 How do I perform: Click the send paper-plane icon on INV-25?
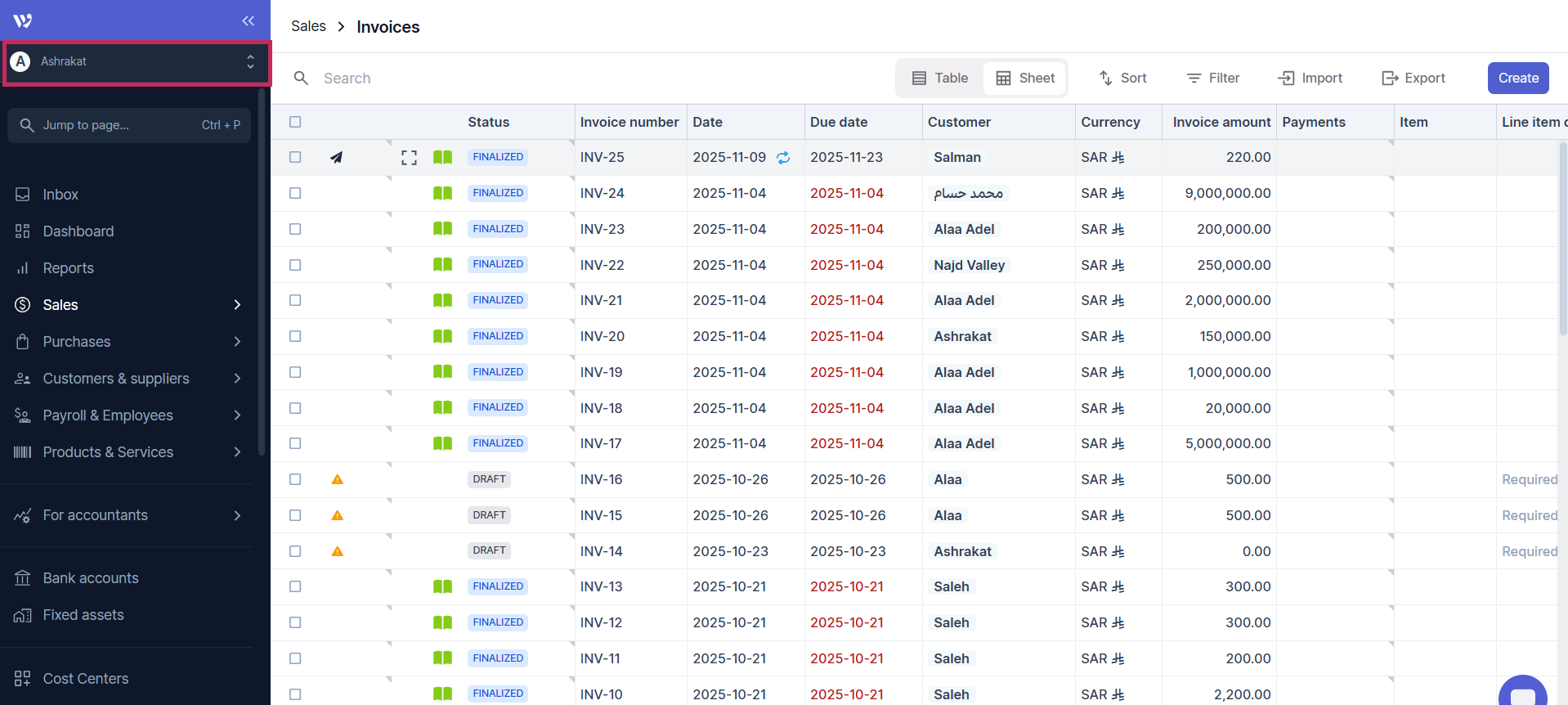336,158
